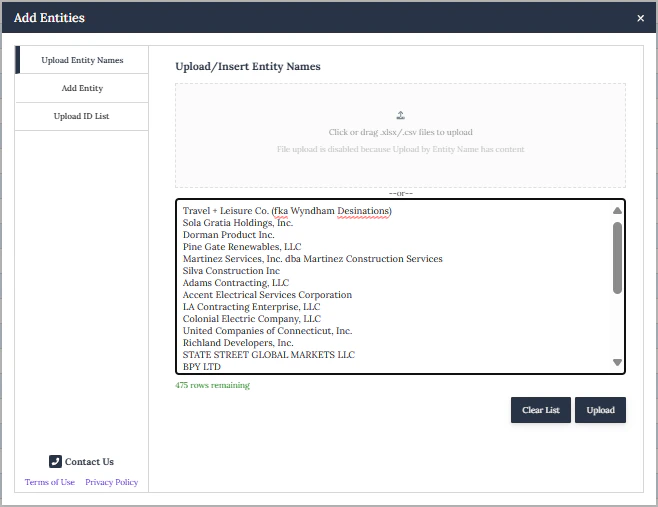Click the '475 rows remaining' text
The image size is (658, 507).
pos(212,385)
